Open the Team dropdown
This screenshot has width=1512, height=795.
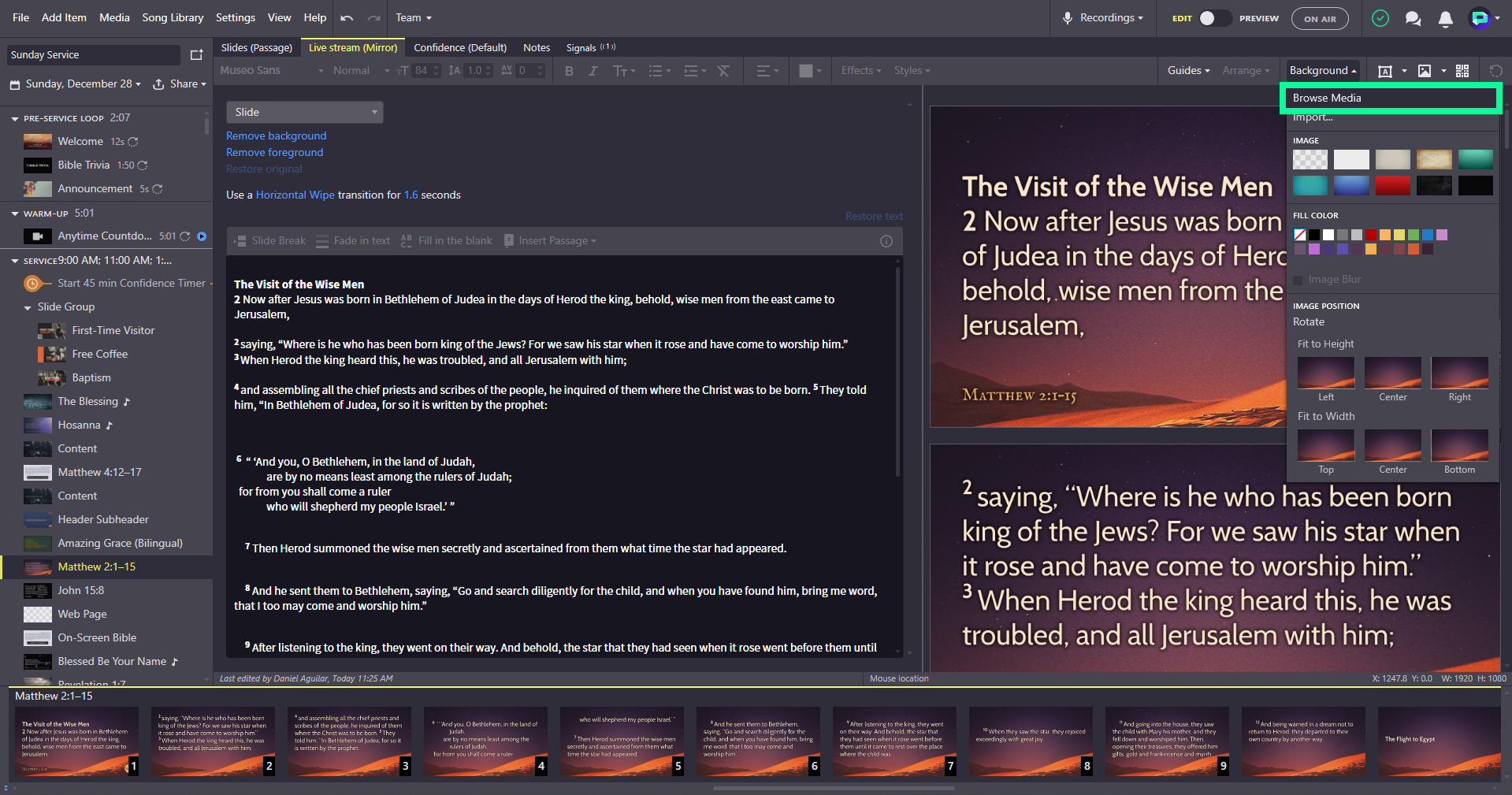pos(414,17)
